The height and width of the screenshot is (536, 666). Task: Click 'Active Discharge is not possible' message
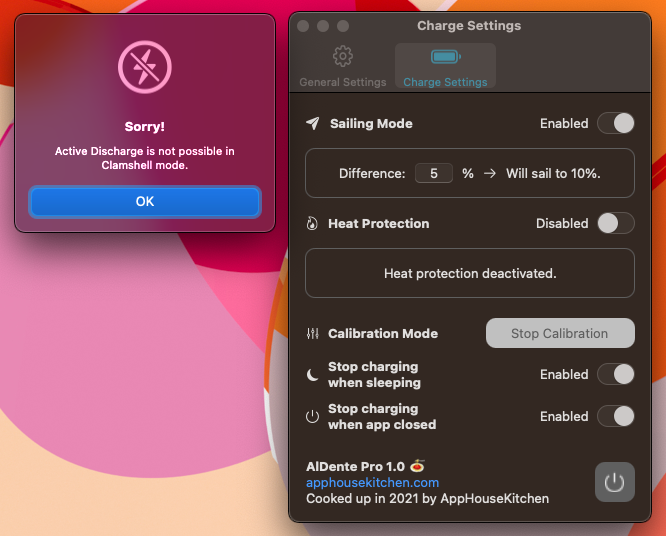[144, 158]
